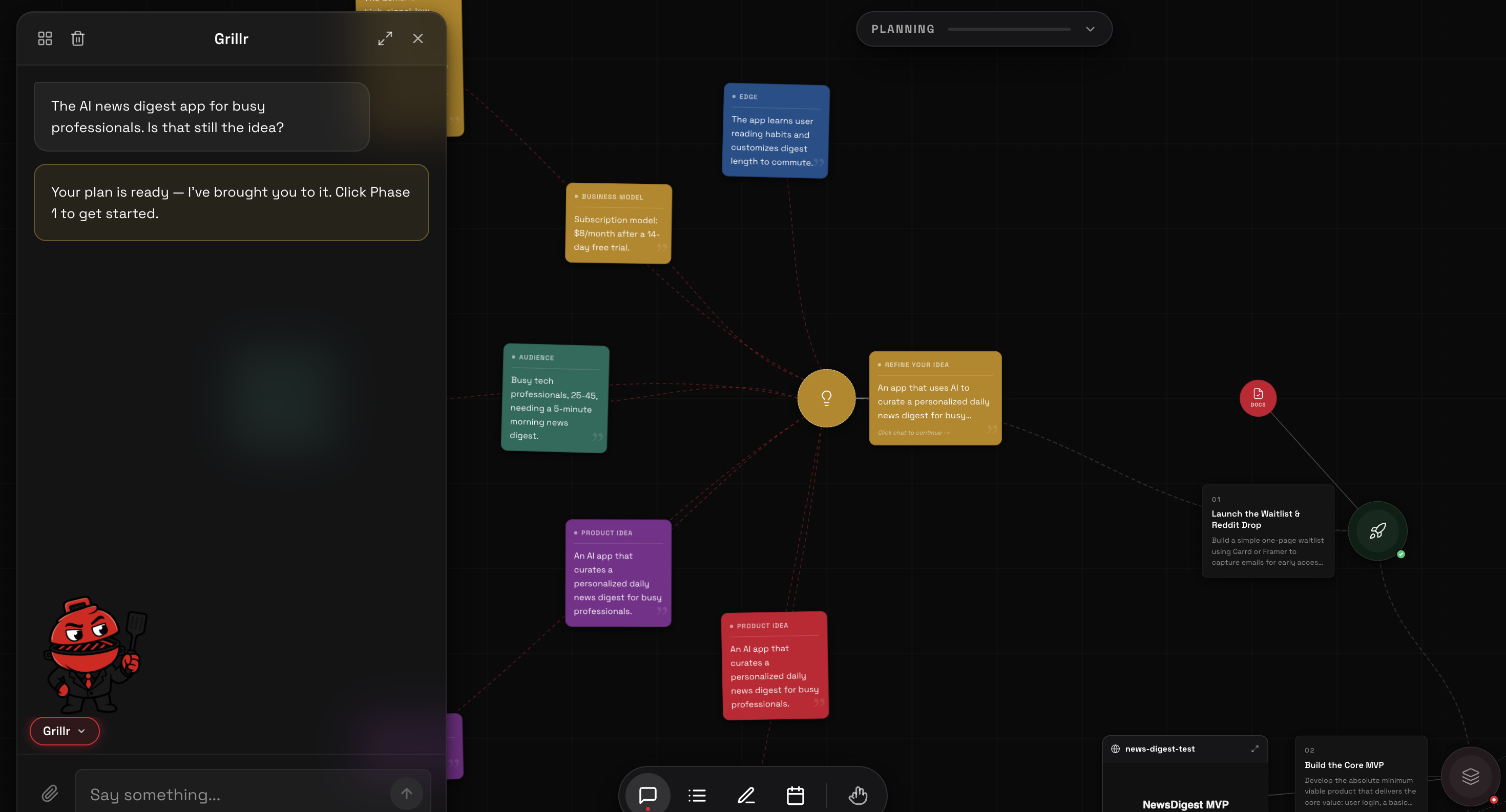Screen dimensions: 1506x812
Task: Expand the Grillr chat panel
Action: coord(385,38)
